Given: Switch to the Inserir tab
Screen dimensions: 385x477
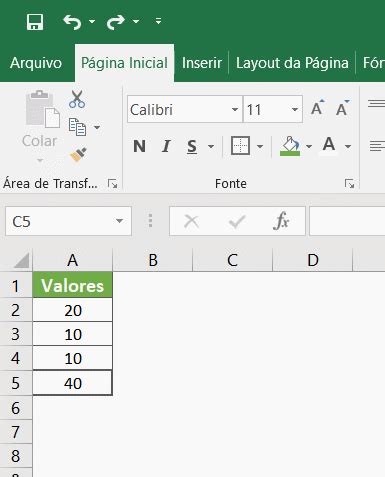Looking at the screenshot, I should (202, 63).
